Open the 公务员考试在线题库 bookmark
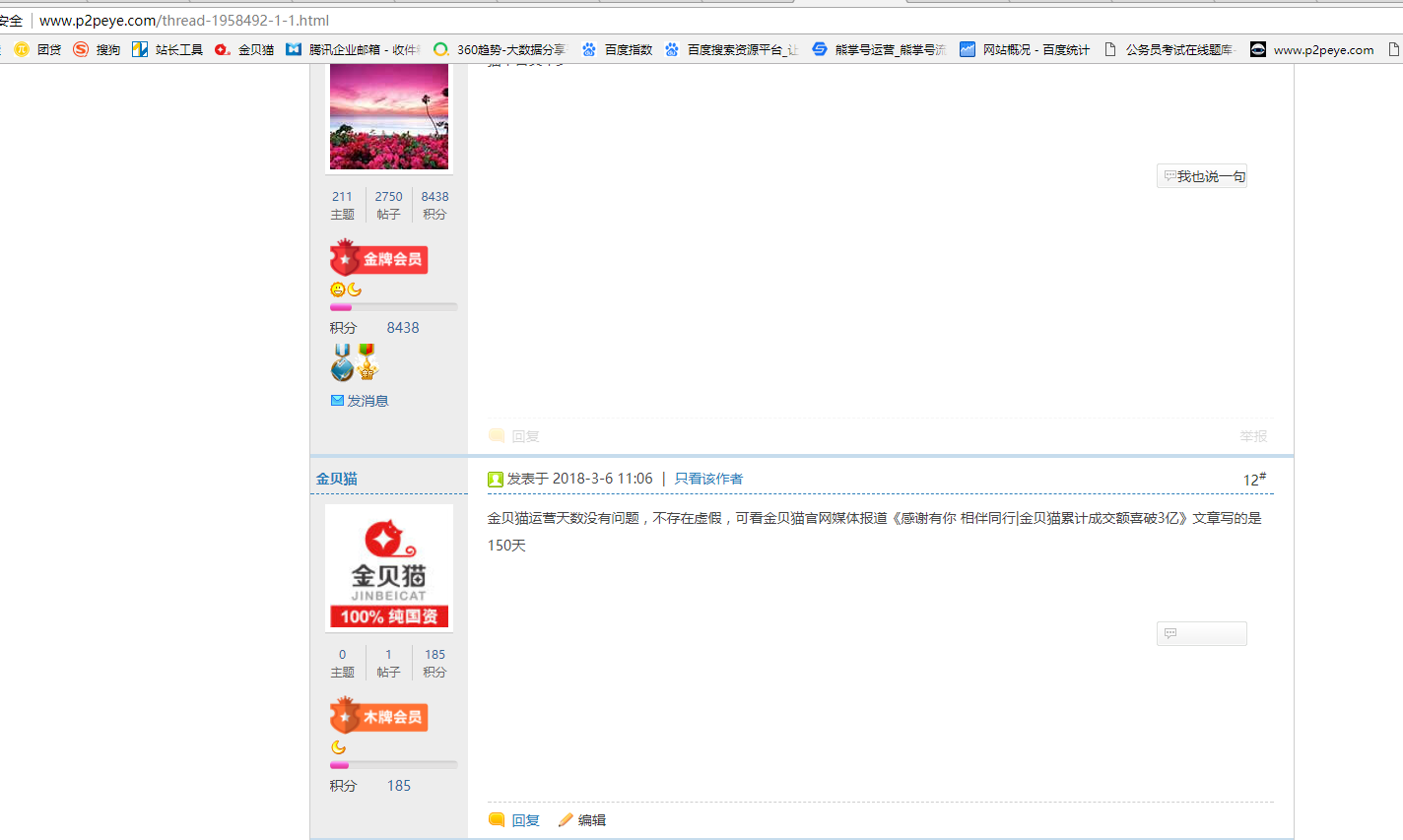The height and width of the screenshot is (840, 1403). tap(1169, 49)
